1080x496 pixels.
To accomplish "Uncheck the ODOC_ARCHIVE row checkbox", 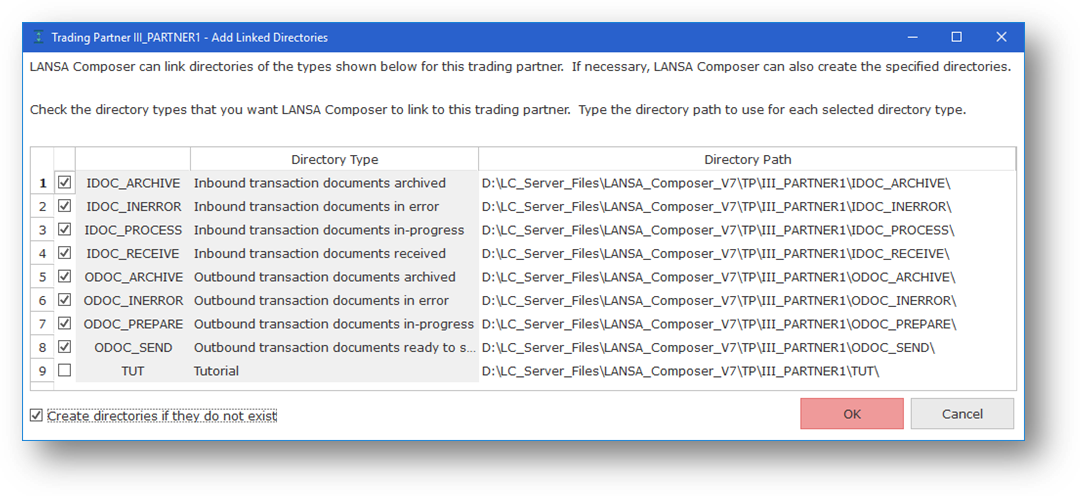I will 65,277.
